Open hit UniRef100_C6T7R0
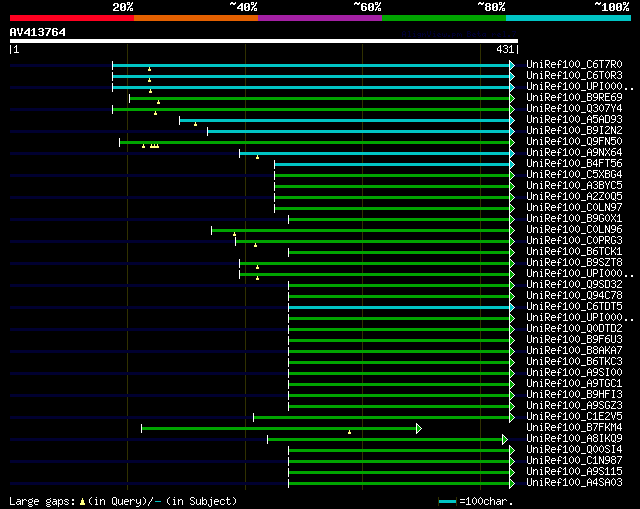640x509 pixels. click(x=574, y=64)
